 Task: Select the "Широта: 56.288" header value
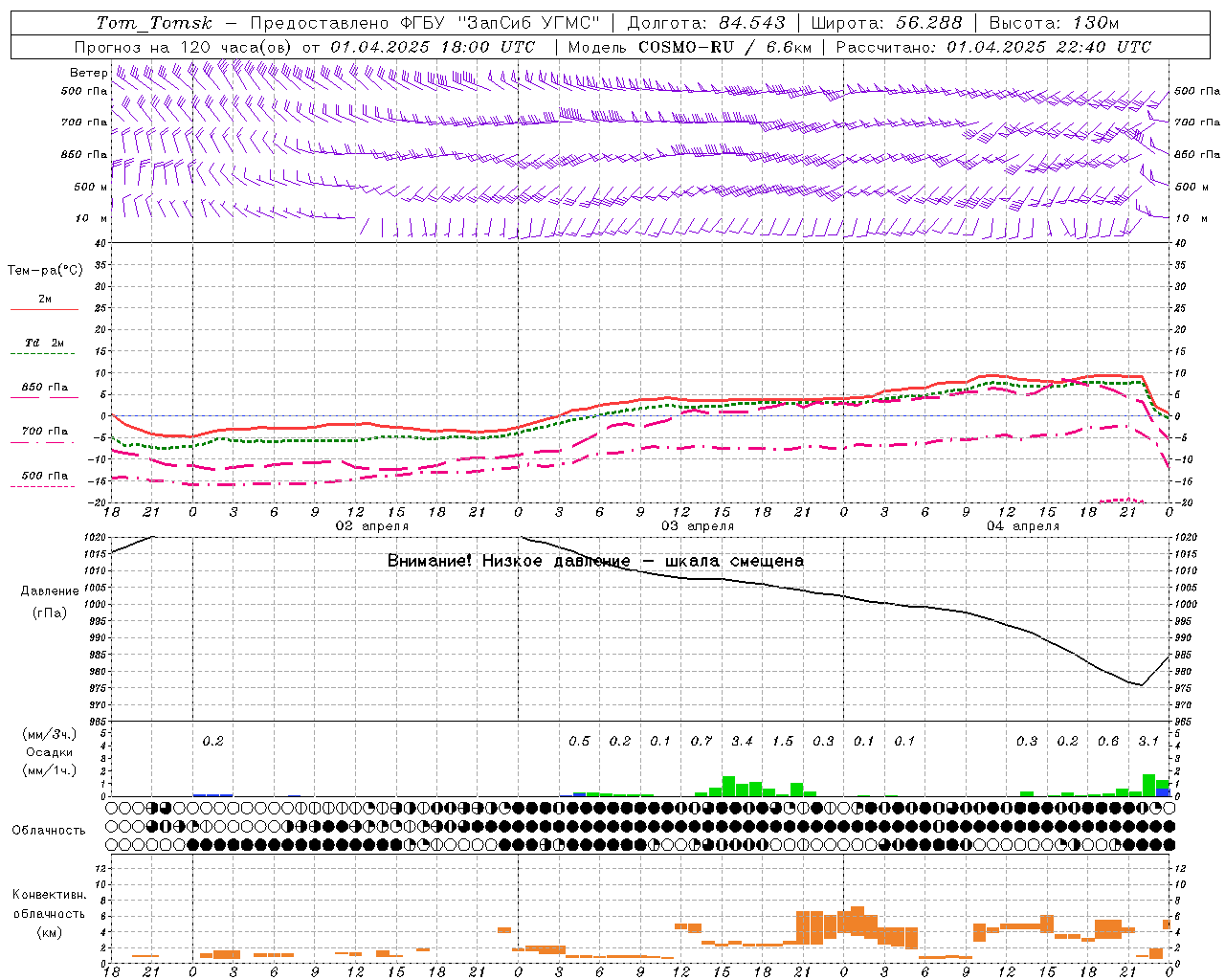coord(886,23)
